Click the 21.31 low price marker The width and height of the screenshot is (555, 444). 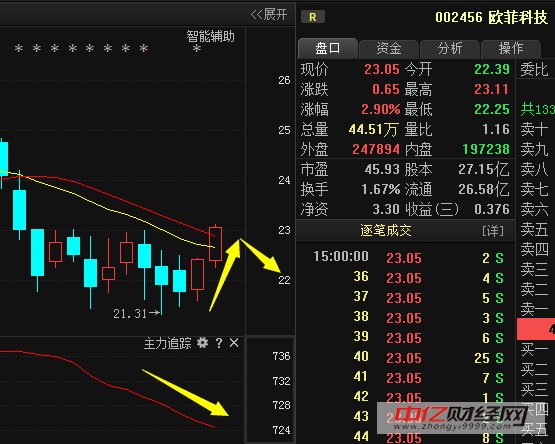[x=136, y=313]
